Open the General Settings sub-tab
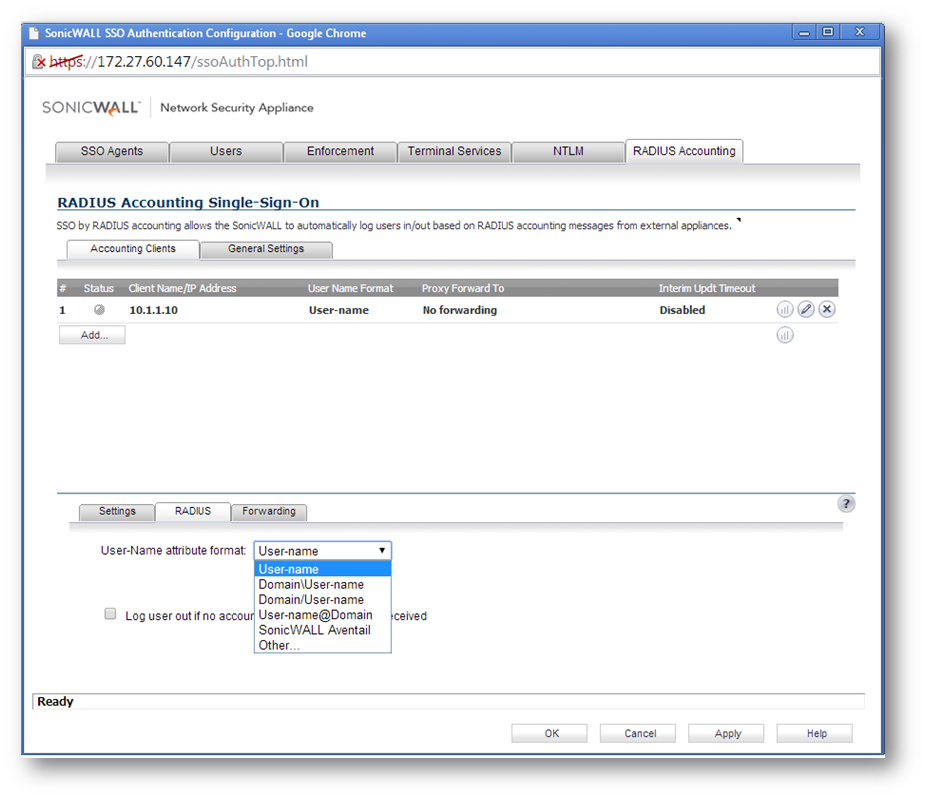This screenshot has width=927, height=800. pyautogui.click(x=266, y=249)
